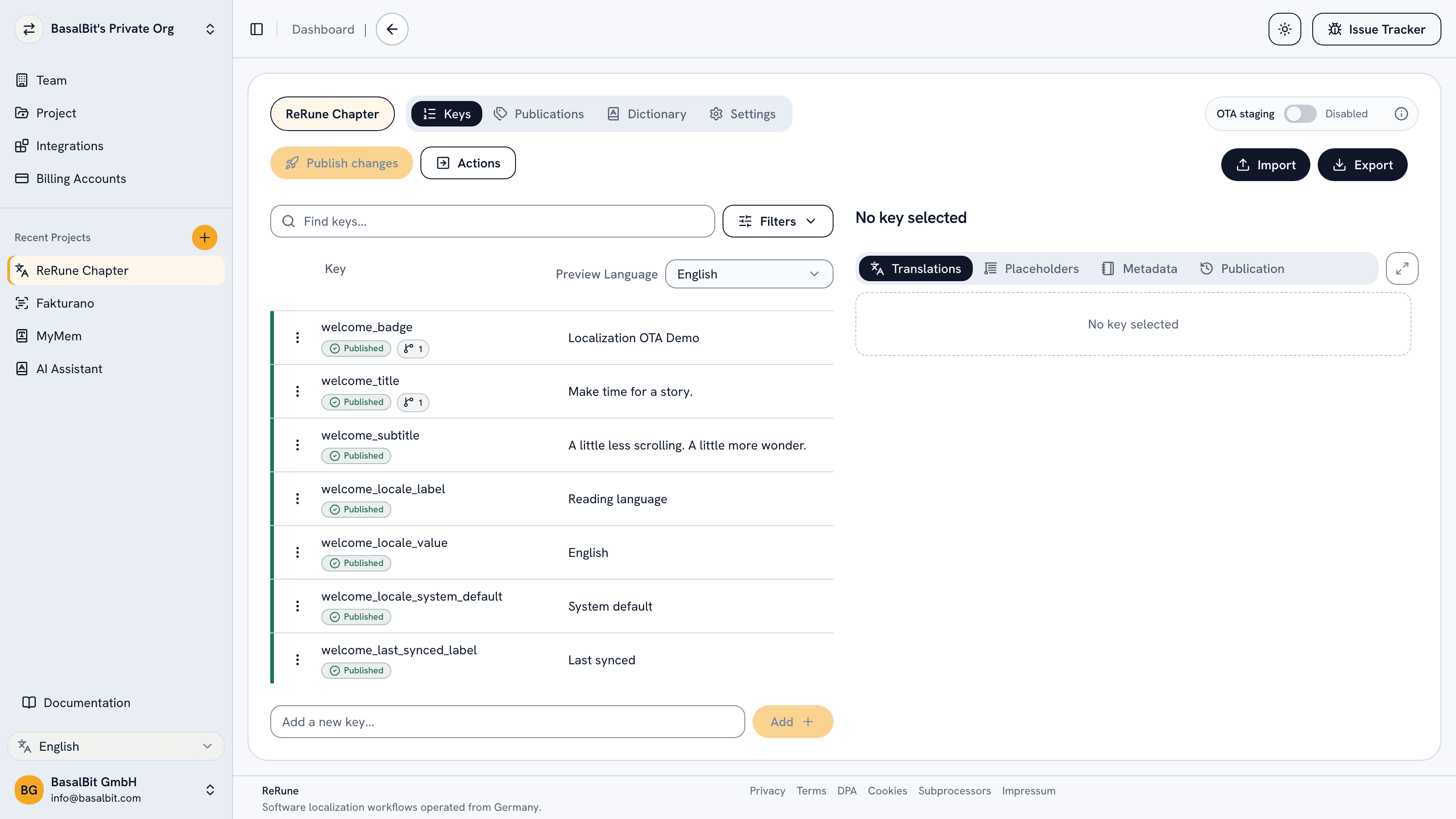Toggle OTA staging switch

1300,114
